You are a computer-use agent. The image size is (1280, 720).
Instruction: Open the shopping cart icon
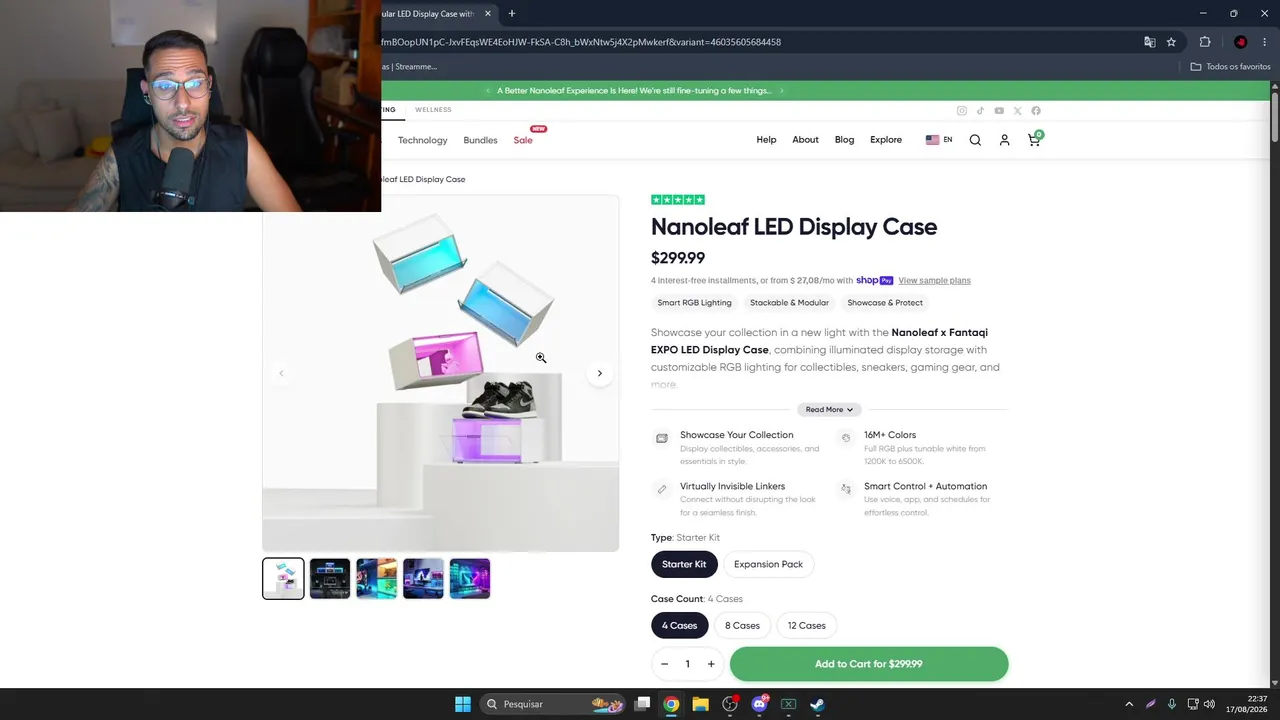tap(1034, 139)
